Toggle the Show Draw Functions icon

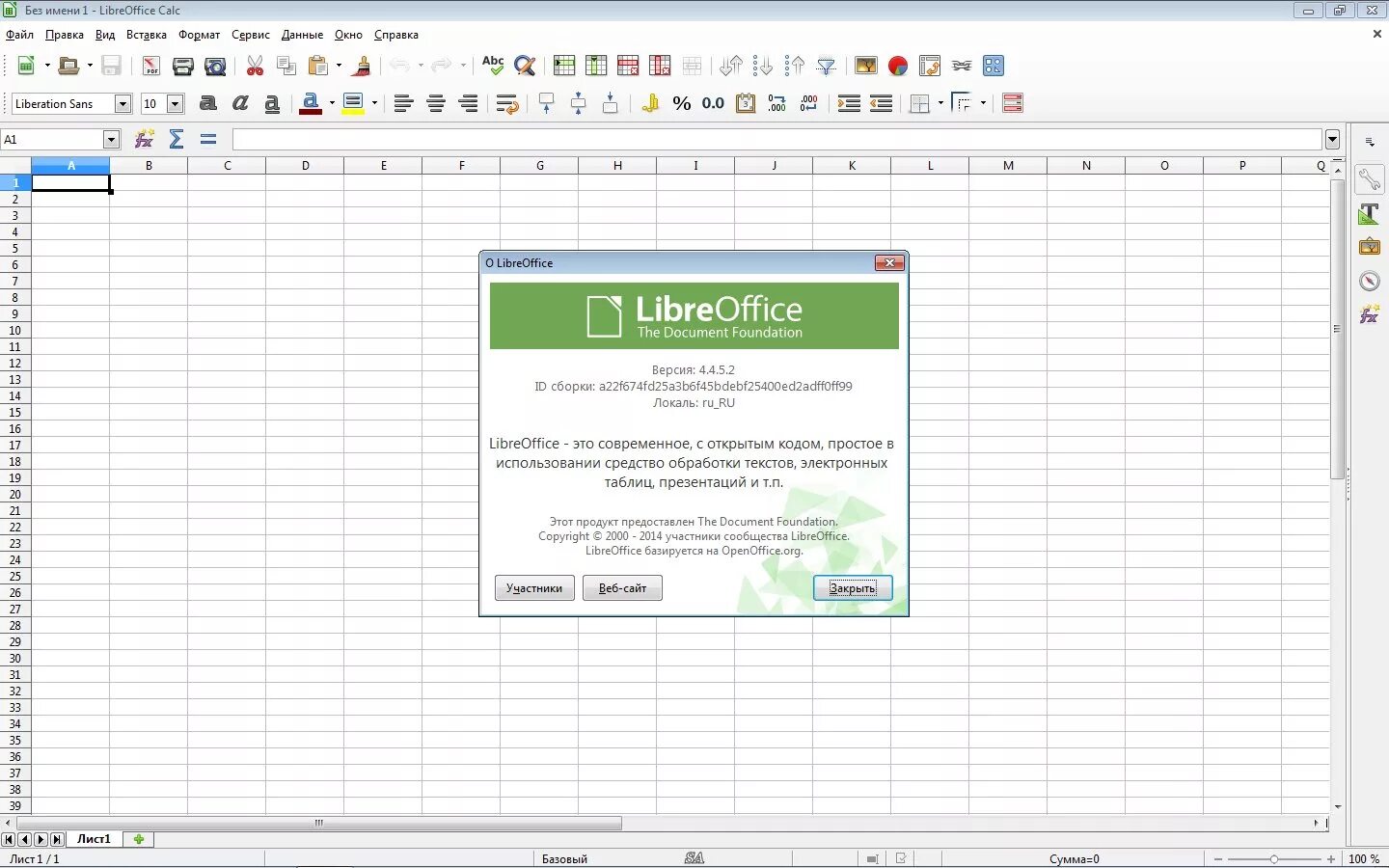pos(994,66)
